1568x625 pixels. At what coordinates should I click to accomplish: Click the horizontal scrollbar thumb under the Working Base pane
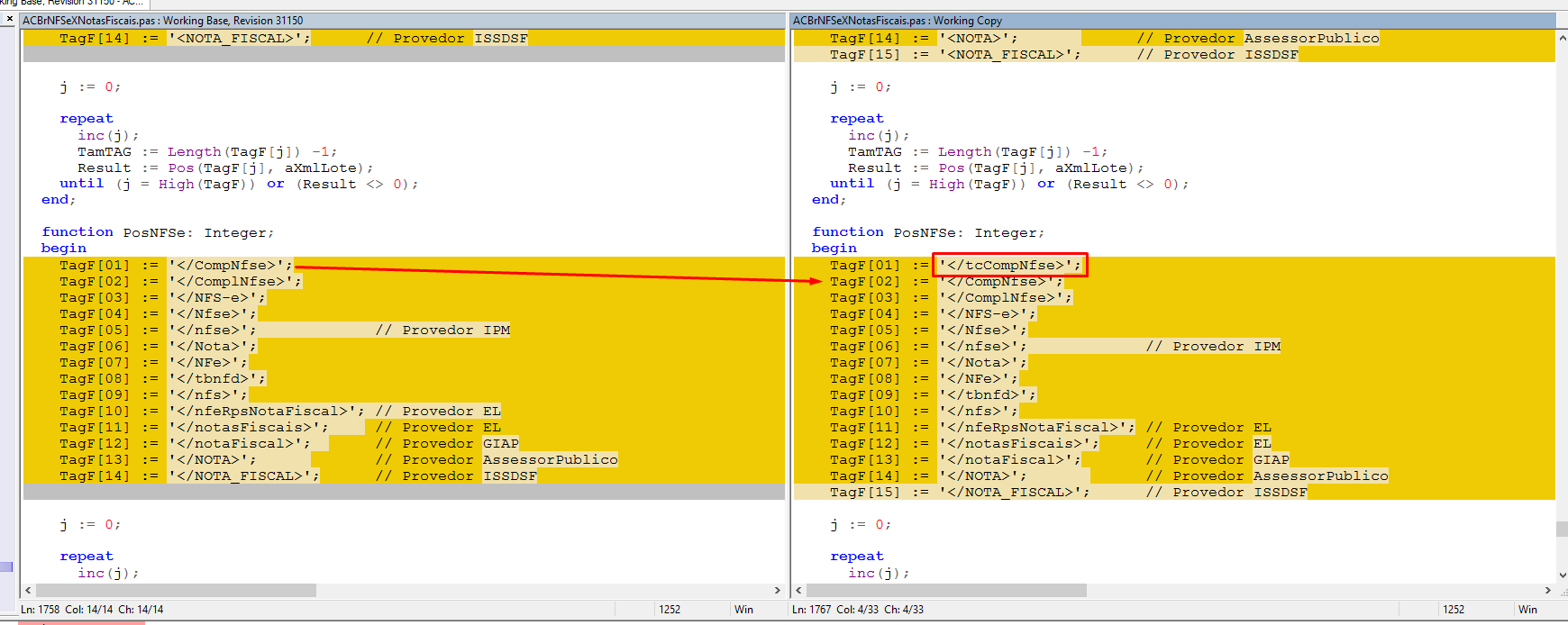point(176,591)
